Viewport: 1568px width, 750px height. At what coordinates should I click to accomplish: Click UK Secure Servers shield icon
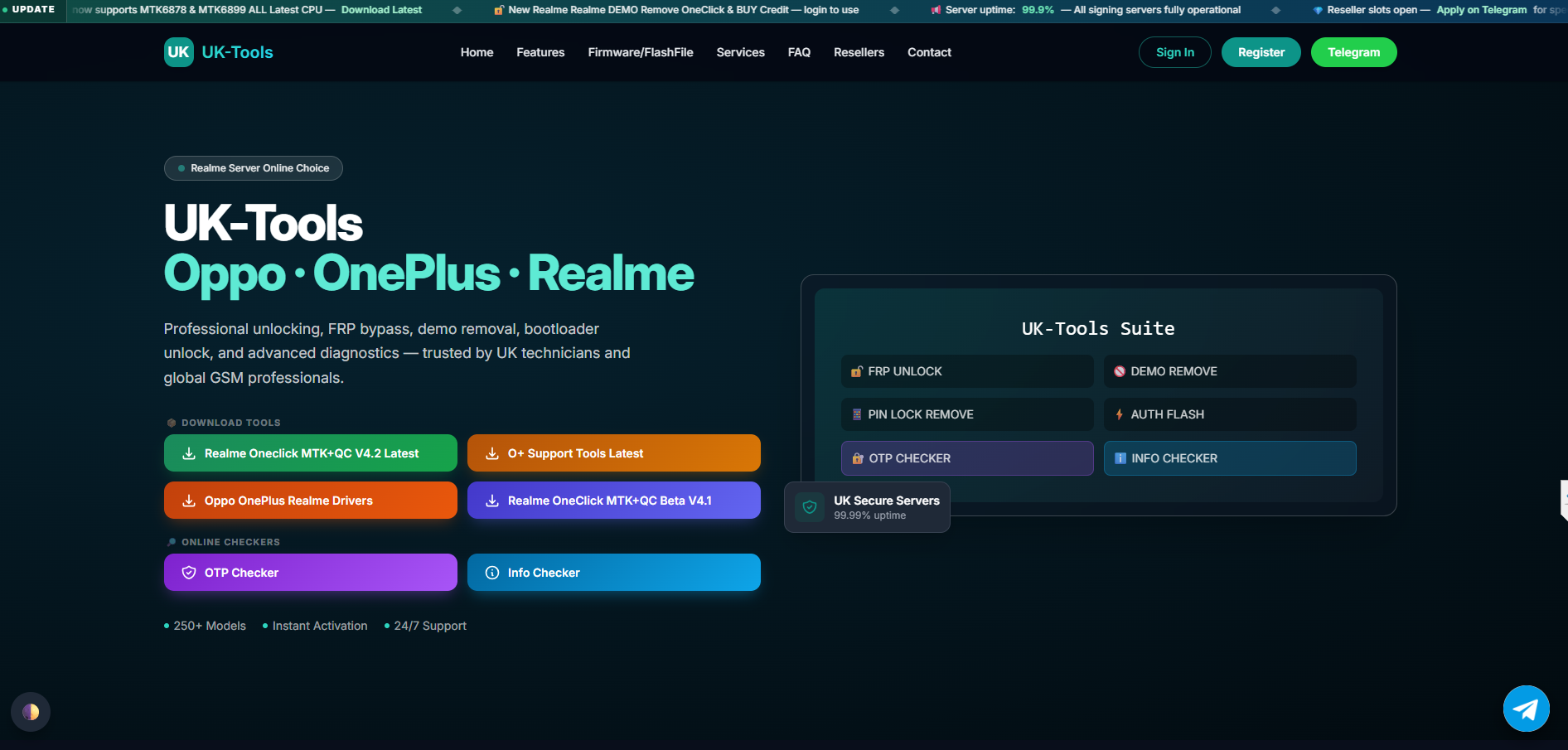point(810,507)
